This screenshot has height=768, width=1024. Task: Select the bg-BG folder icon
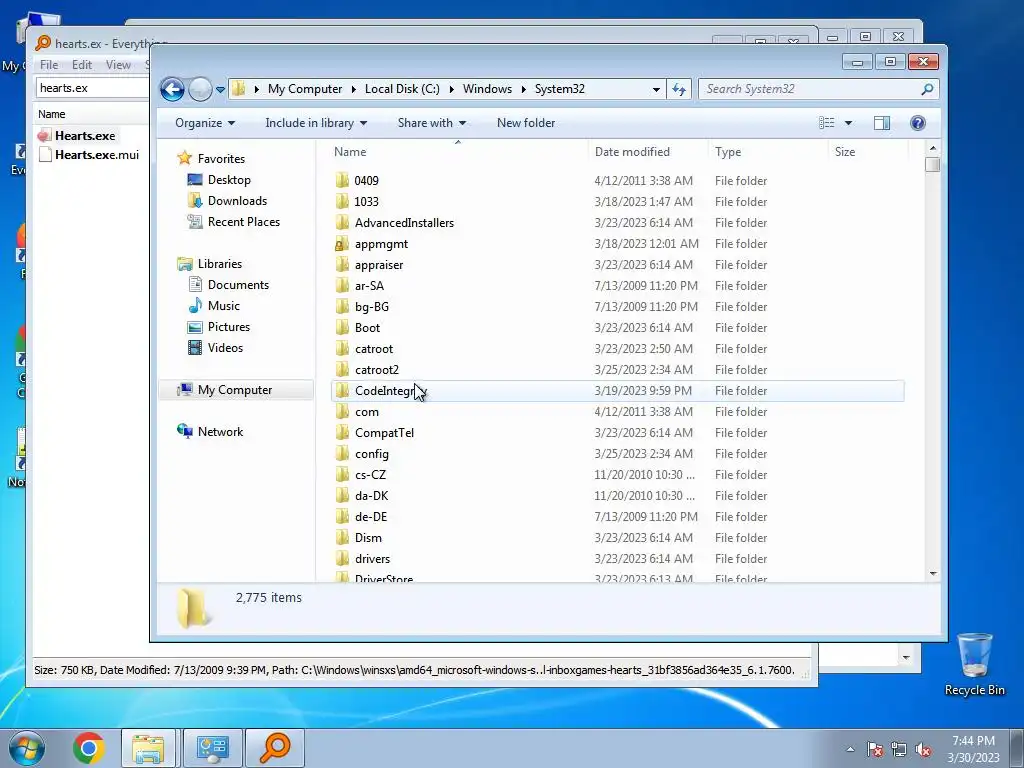[342, 306]
